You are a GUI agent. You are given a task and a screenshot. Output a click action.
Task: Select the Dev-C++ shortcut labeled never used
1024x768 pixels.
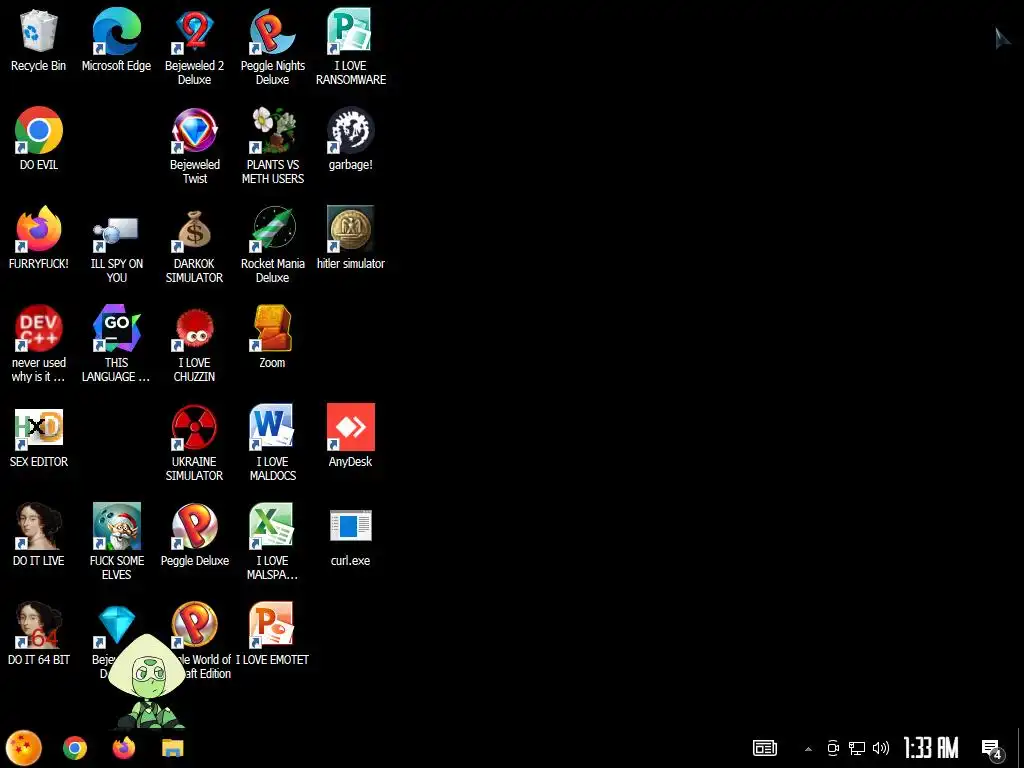tap(39, 344)
